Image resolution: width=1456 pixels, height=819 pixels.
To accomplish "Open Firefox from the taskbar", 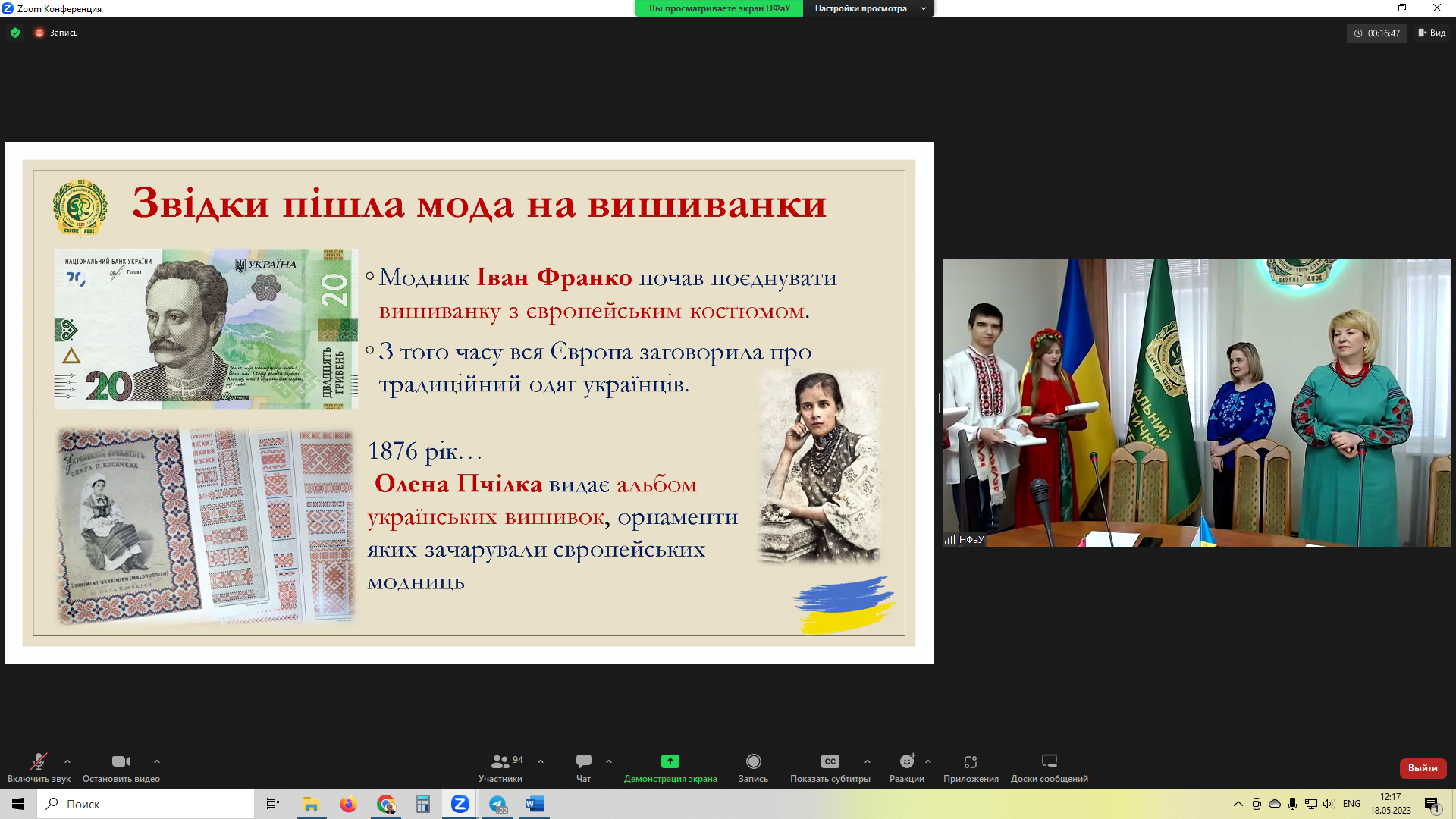I will [x=348, y=804].
